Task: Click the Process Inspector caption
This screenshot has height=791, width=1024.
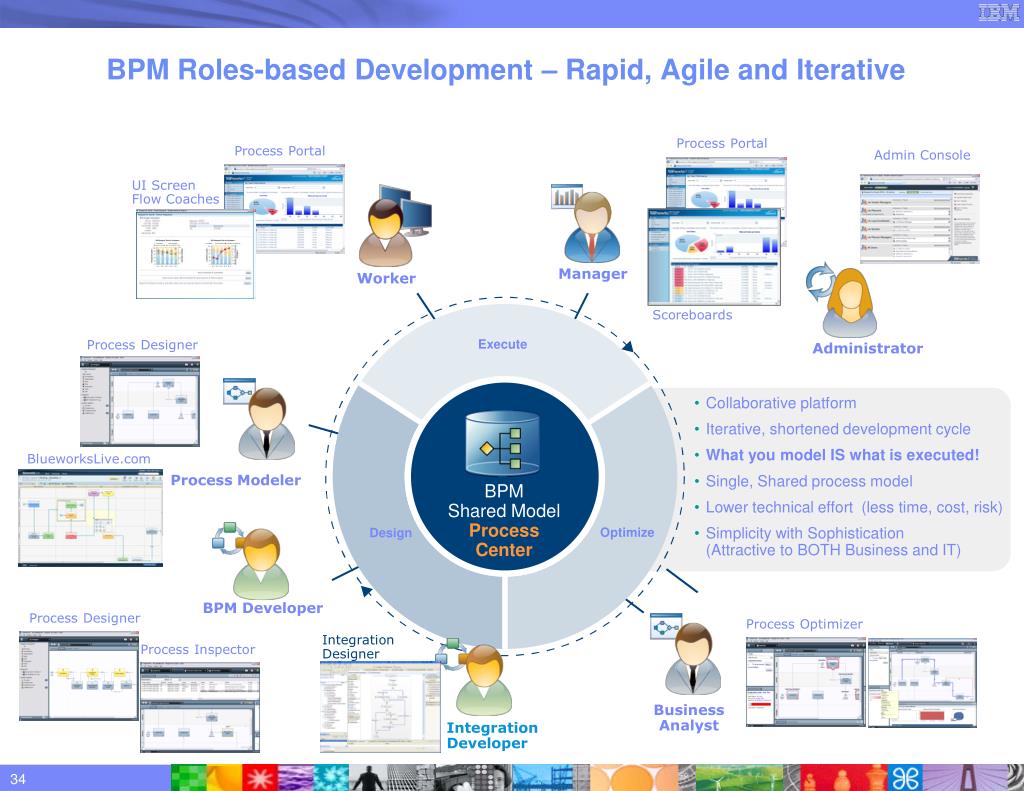Action: click(x=197, y=649)
